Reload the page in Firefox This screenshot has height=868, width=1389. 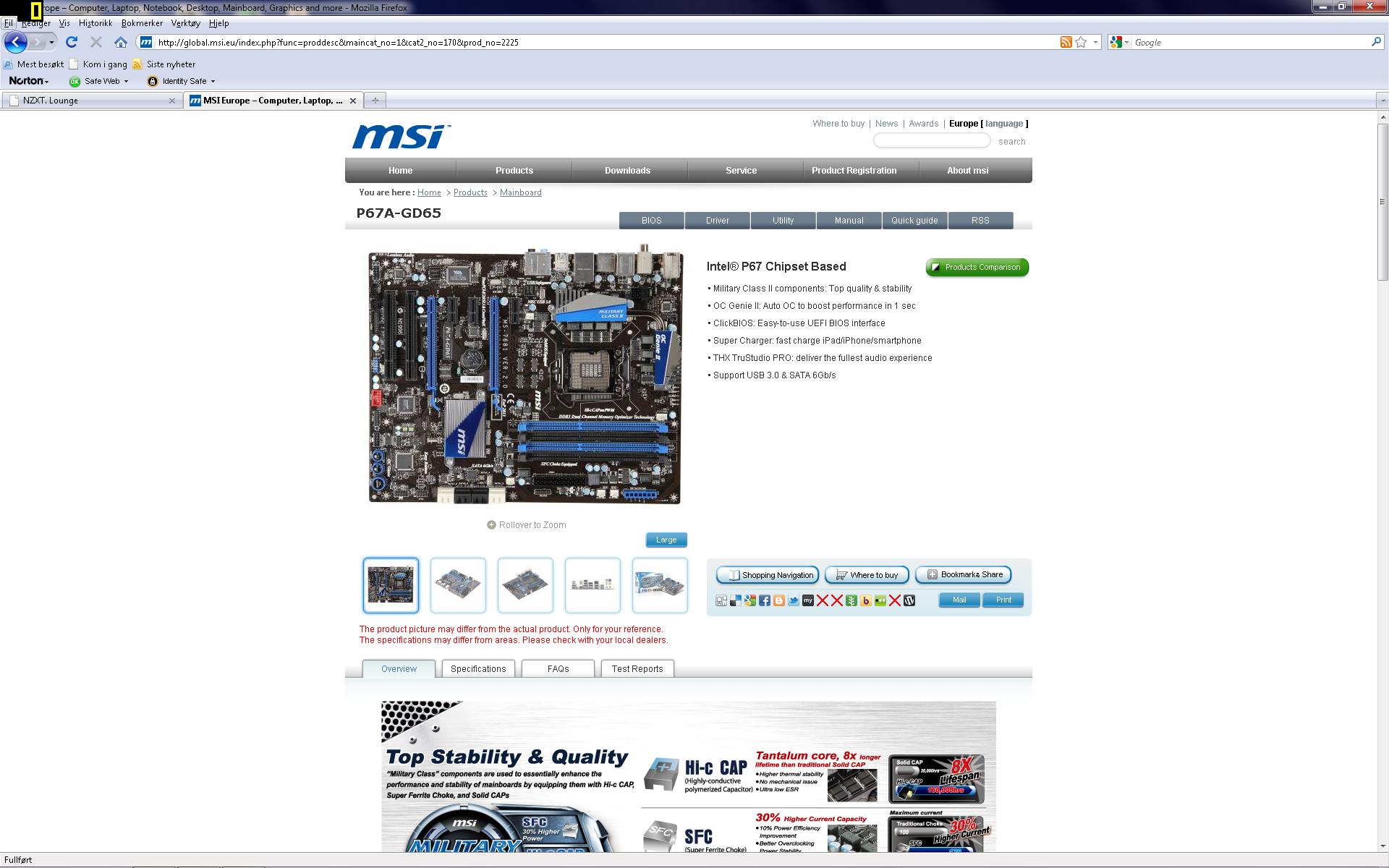point(71,43)
